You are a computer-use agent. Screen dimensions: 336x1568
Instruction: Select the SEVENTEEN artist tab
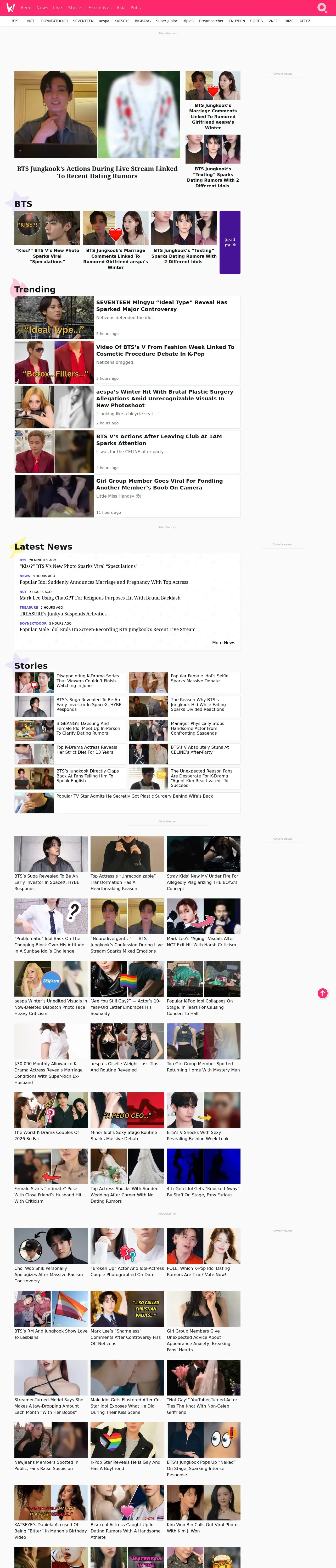point(83,21)
